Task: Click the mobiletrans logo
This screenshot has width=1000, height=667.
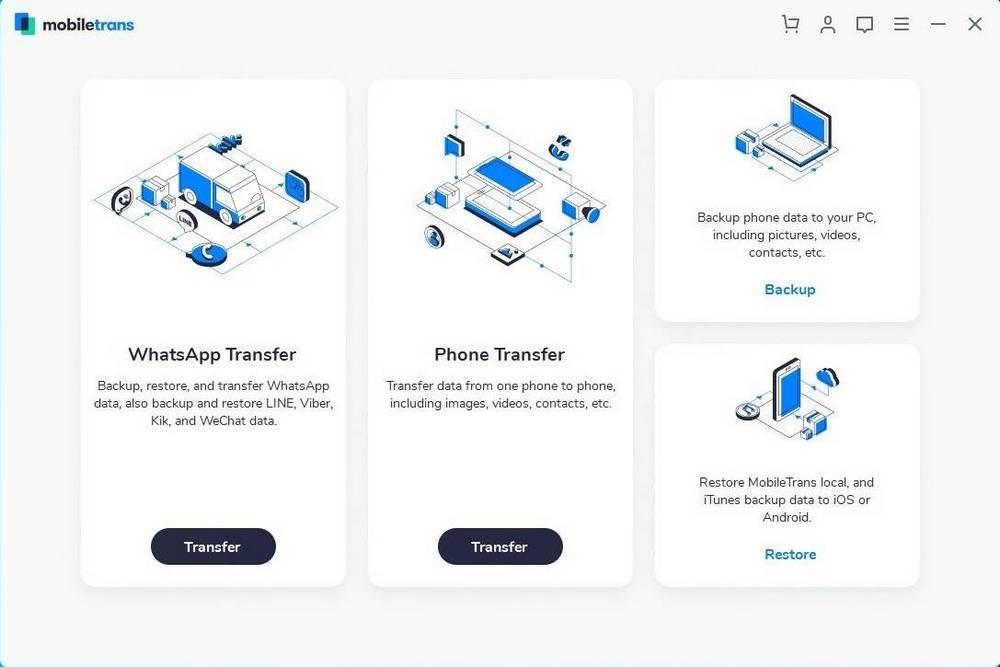Action: (x=75, y=24)
